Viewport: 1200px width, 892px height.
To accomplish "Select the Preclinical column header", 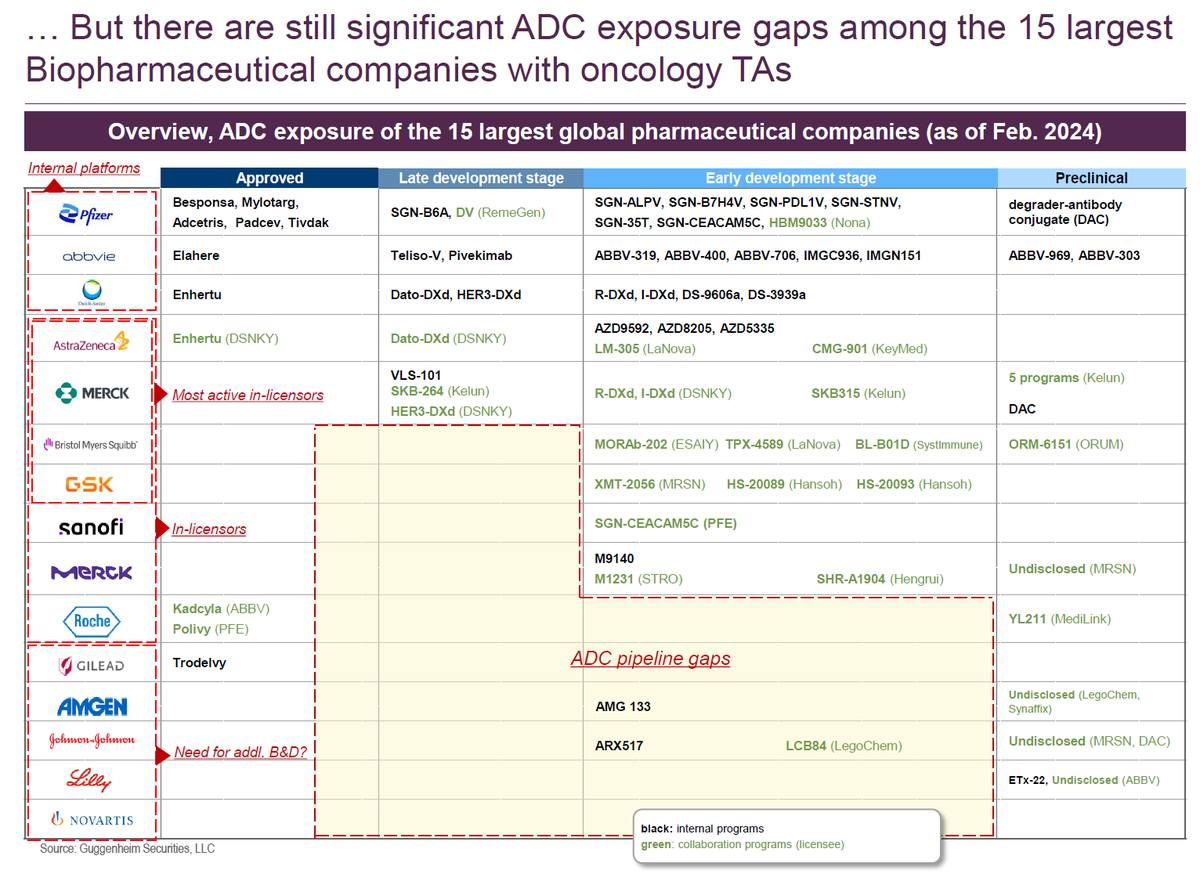I will pos(1091,177).
